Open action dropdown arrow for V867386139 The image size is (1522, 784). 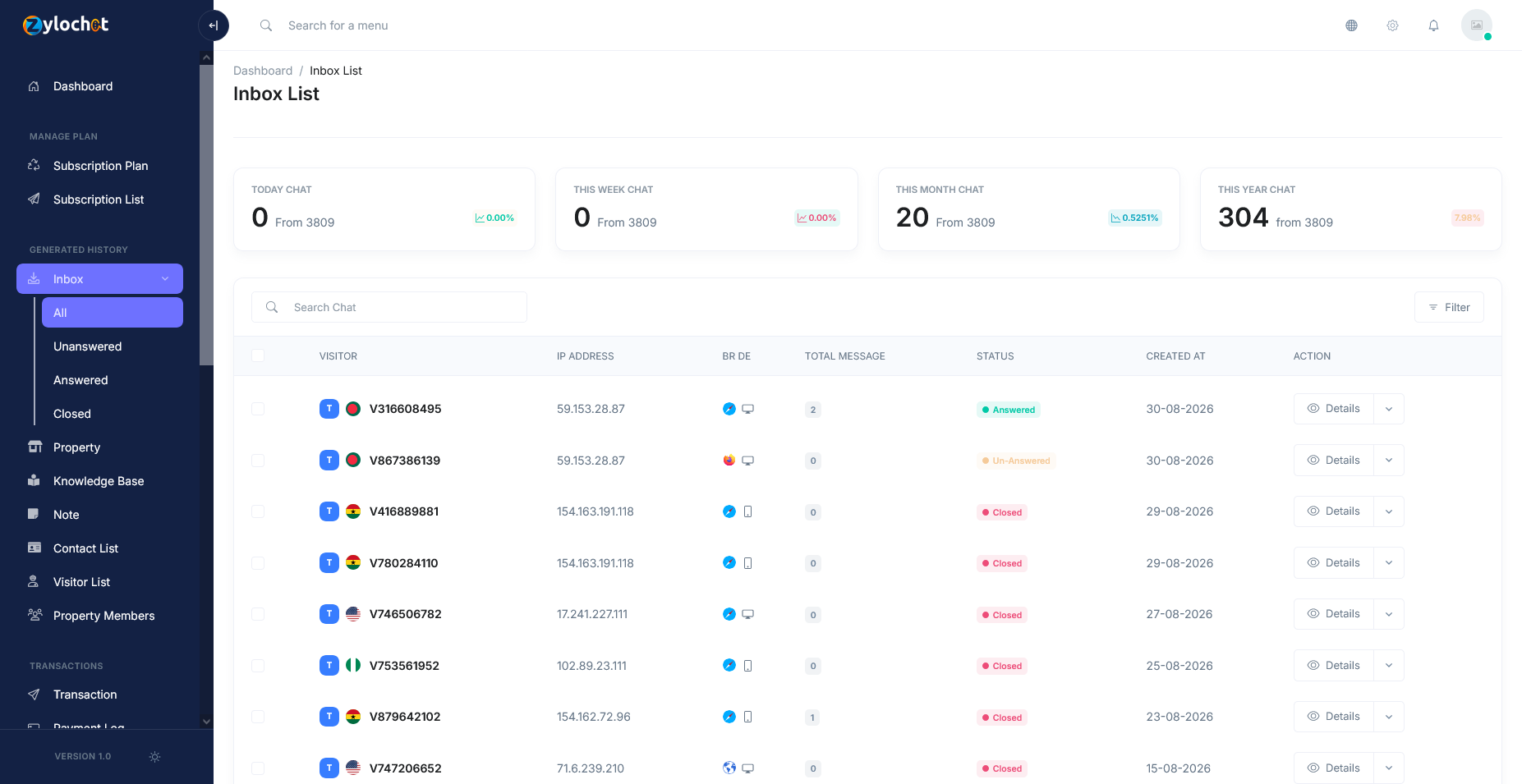point(1389,461)
